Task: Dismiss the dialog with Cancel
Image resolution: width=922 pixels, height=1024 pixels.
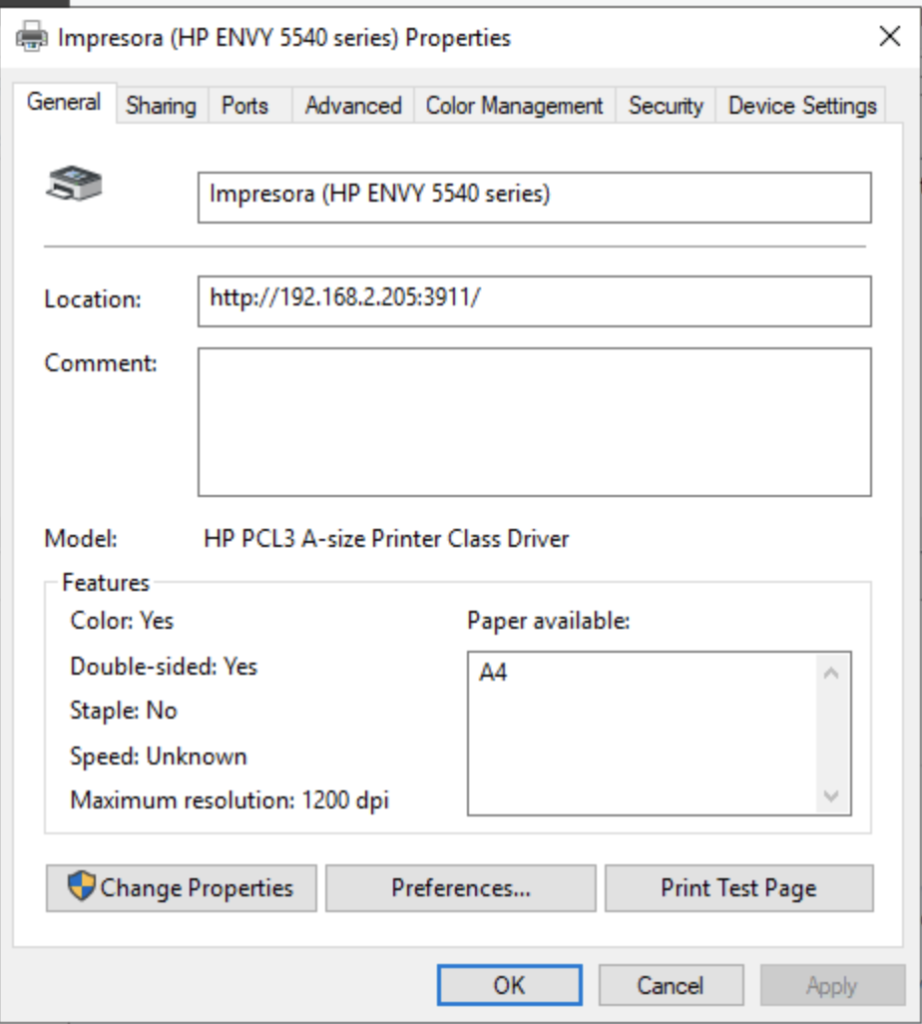Action: pyautogui.click(x=670, y=984)
